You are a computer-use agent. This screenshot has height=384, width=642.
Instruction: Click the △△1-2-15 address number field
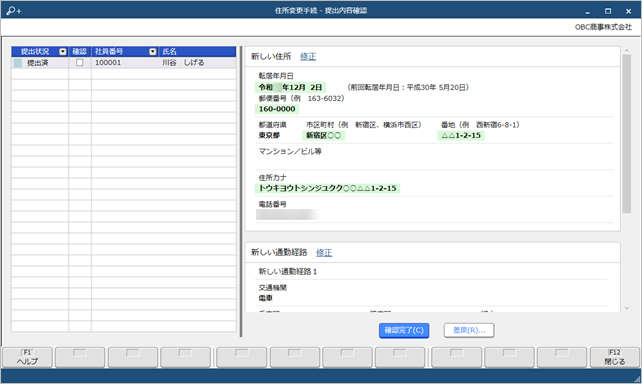click(461, 136)
